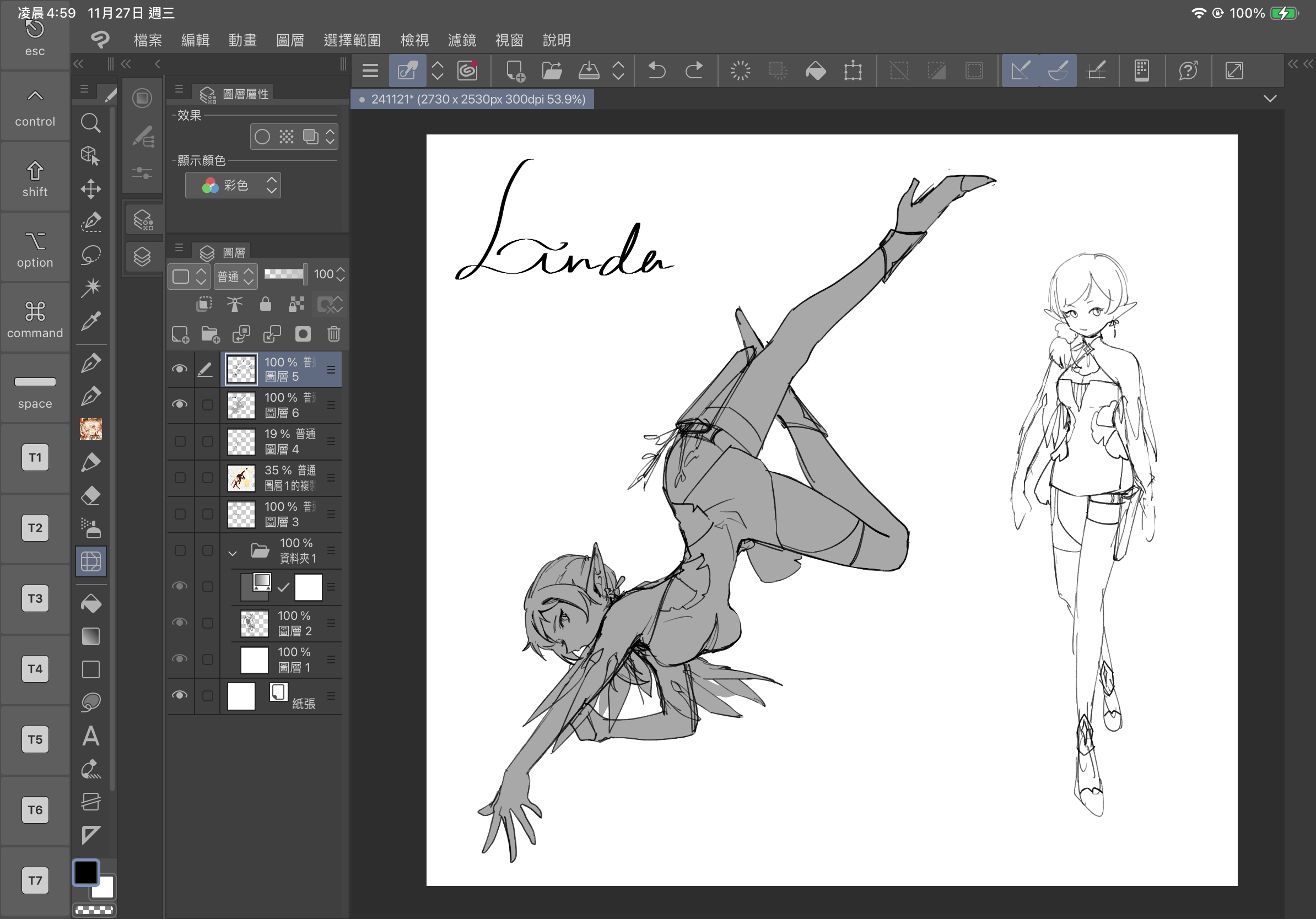1316x919 pixels.
Task: Toggle snap to special ruler icon
Action: (1058, 71)
